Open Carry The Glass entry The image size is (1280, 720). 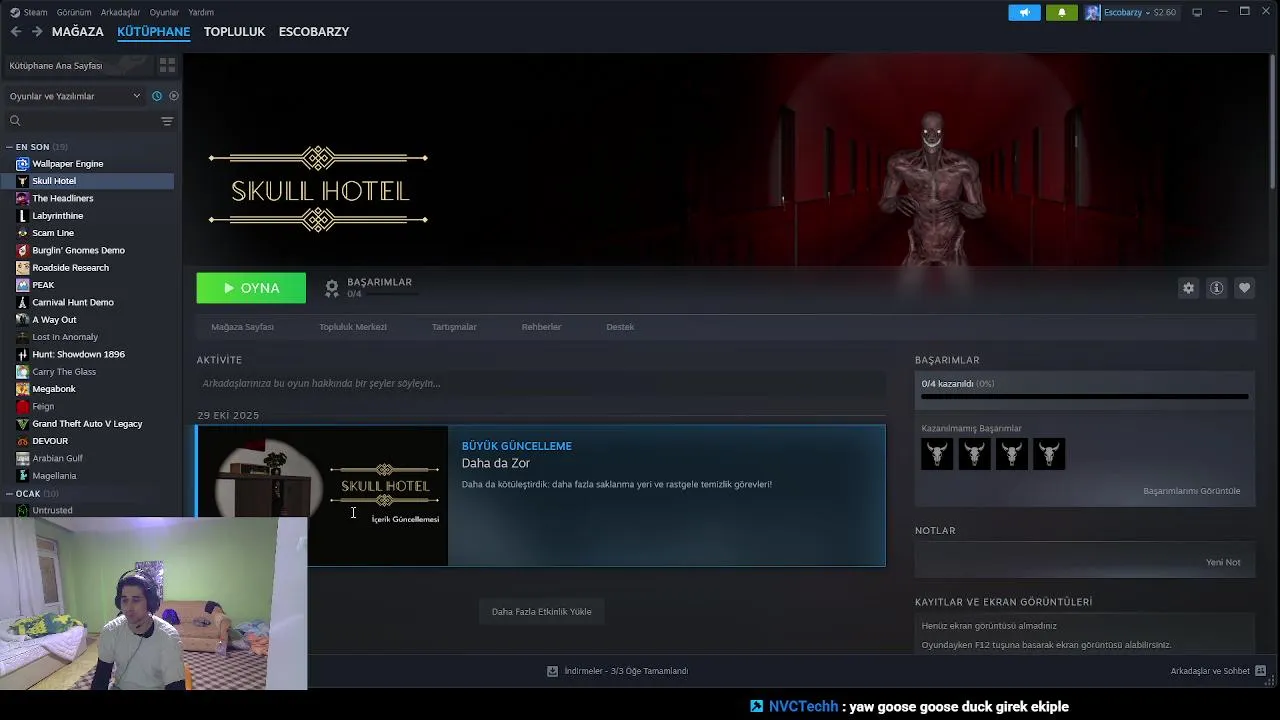click(x=64, y=372)
